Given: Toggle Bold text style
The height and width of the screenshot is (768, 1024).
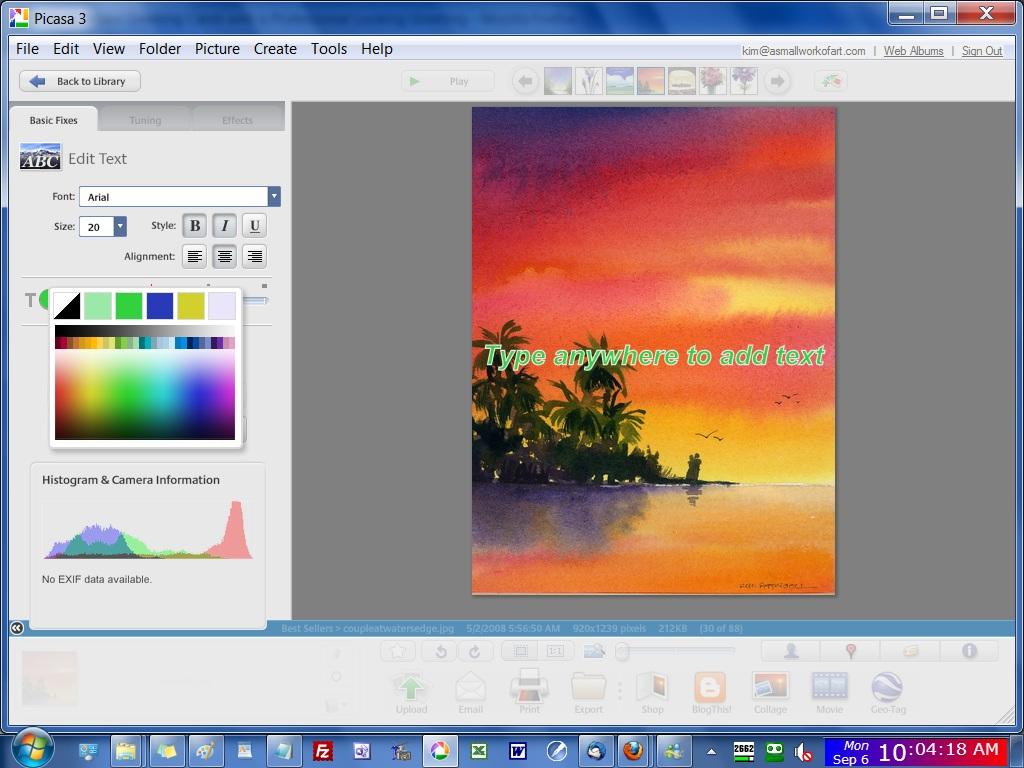Looking at the screenshot, I should coord(195,226).
